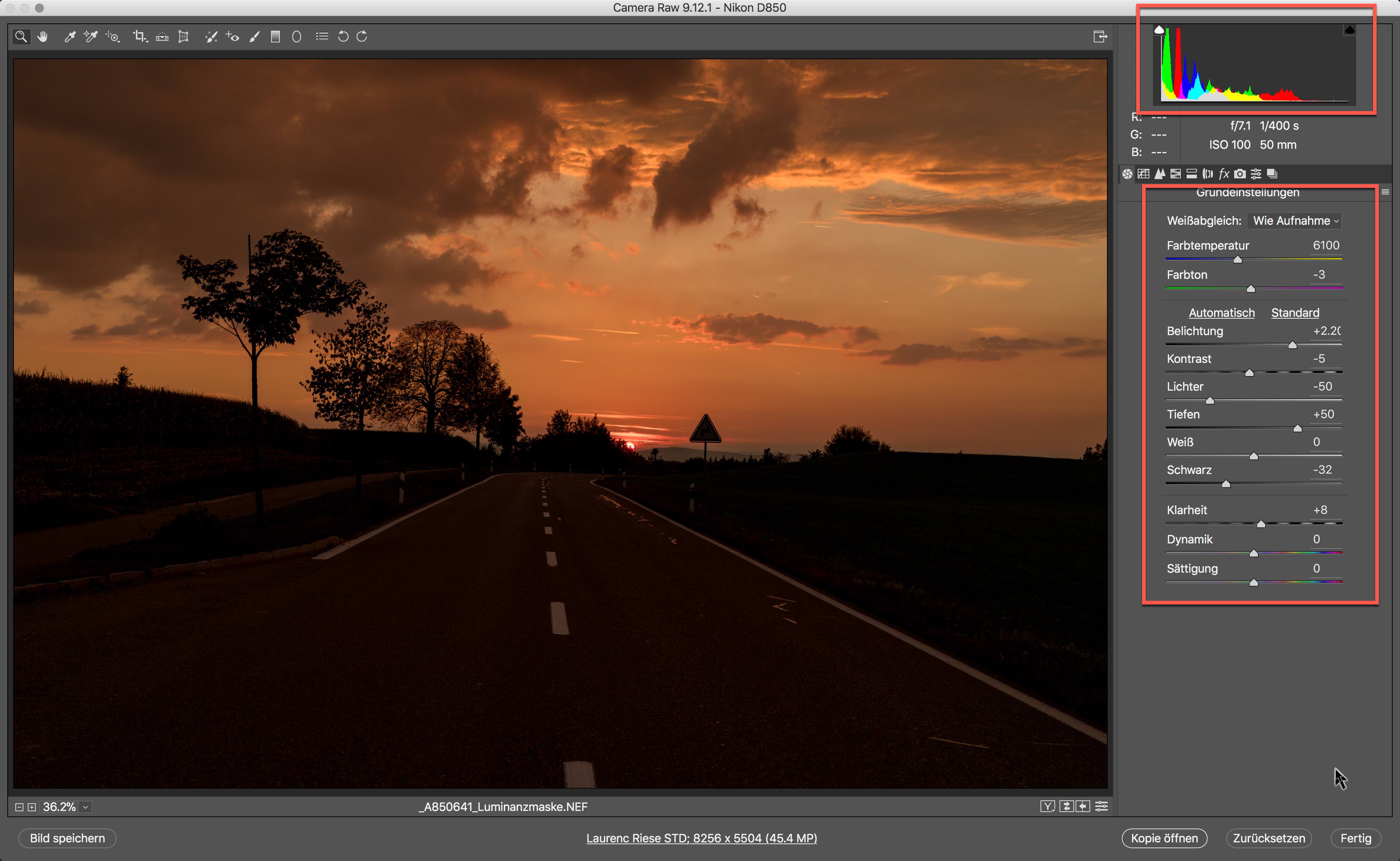Click the Standard tone link
Viewport: 1400px width, 861px height.
1295,312
